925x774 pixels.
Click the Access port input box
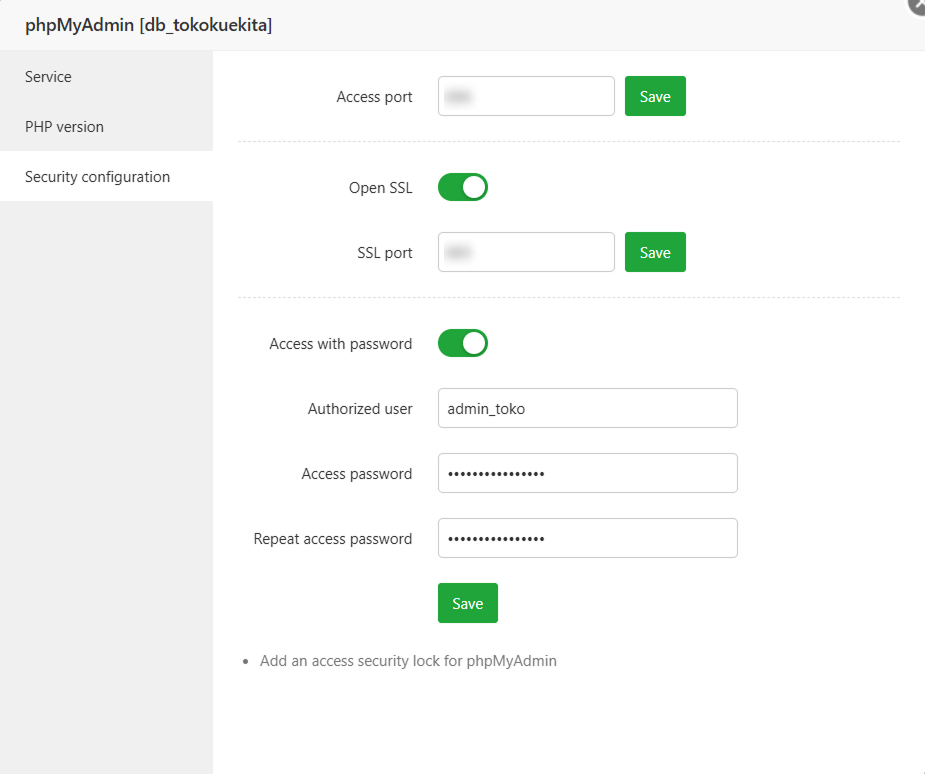(x=525, y=96)
